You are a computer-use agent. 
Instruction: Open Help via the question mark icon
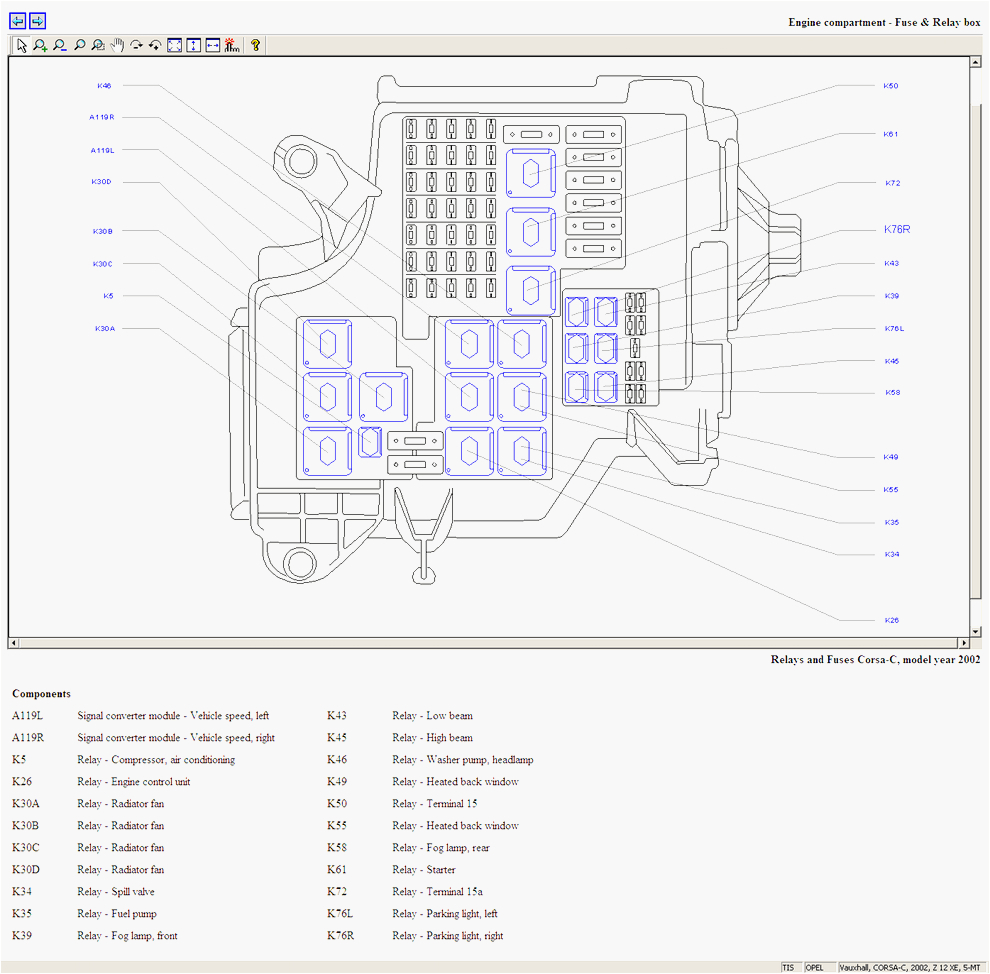click(x=255, y=45)
